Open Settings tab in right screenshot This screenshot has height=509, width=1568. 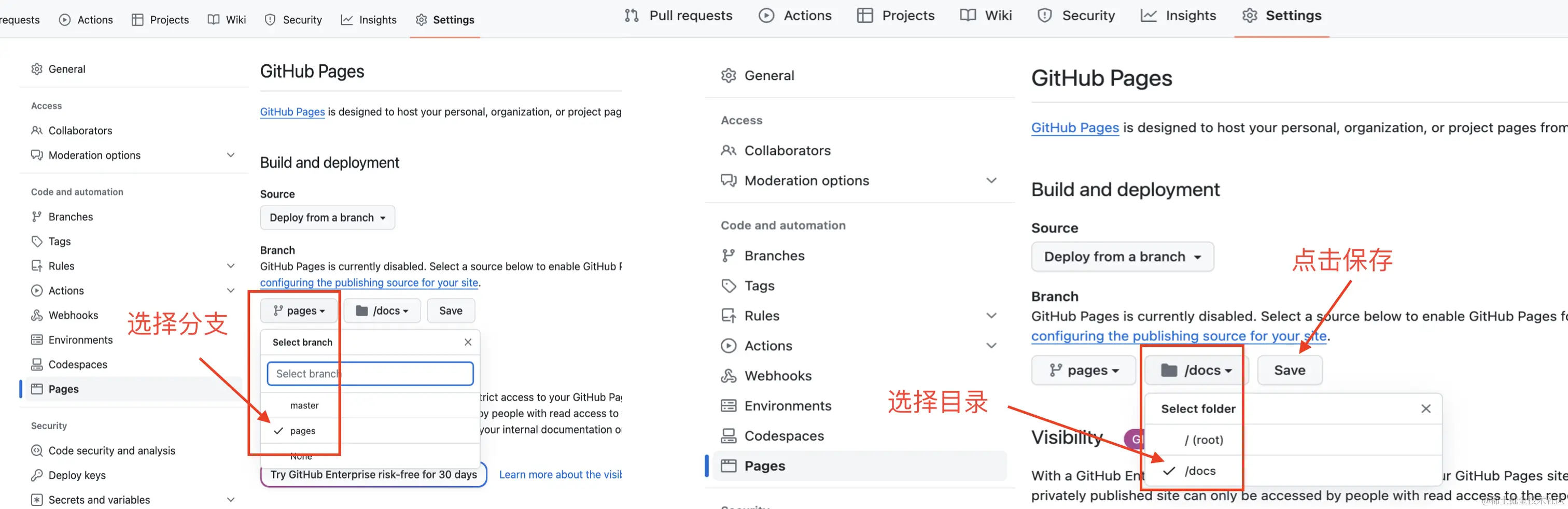[x=1282, y=15]
